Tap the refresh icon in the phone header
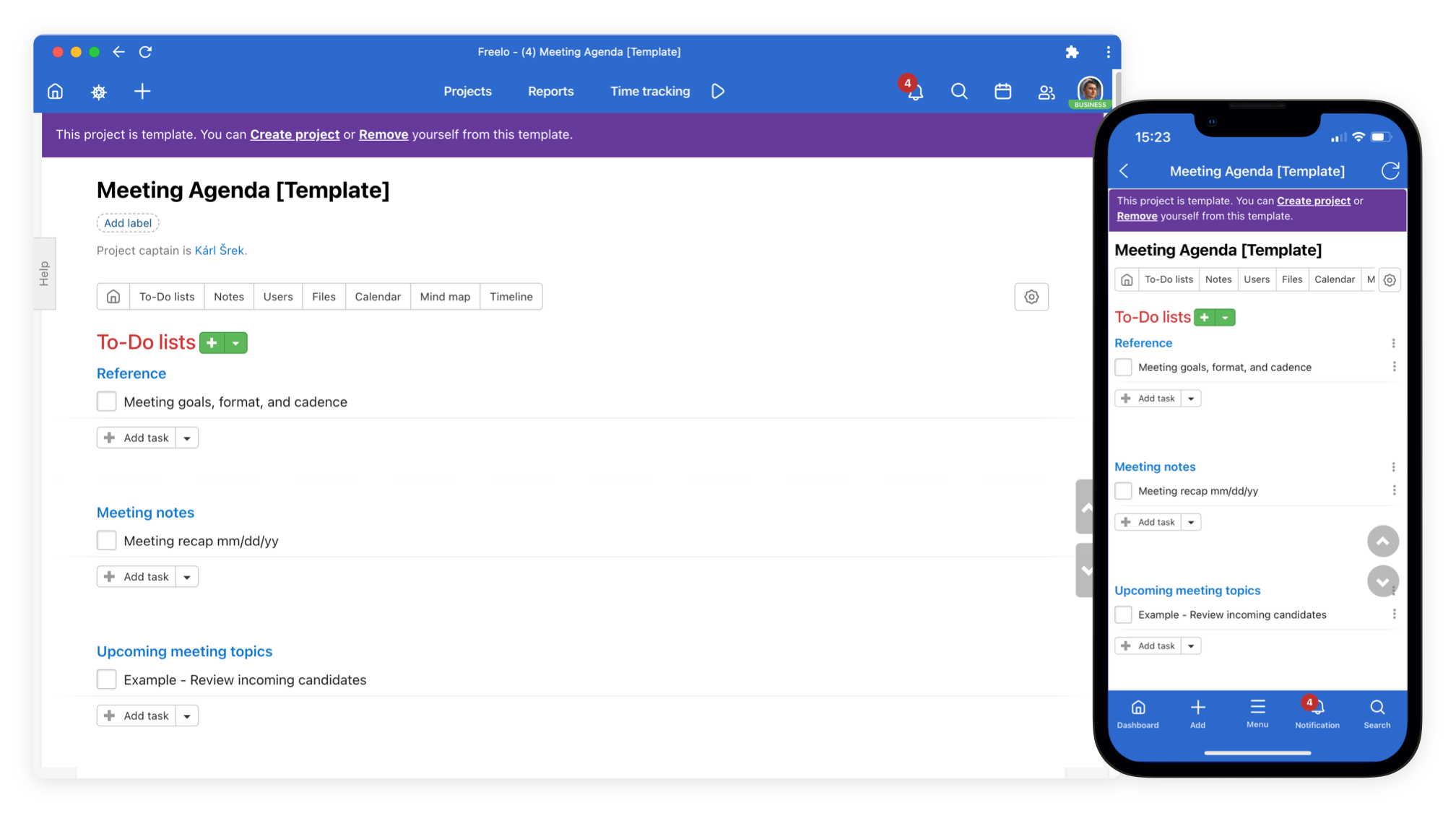 [1390, 171]
